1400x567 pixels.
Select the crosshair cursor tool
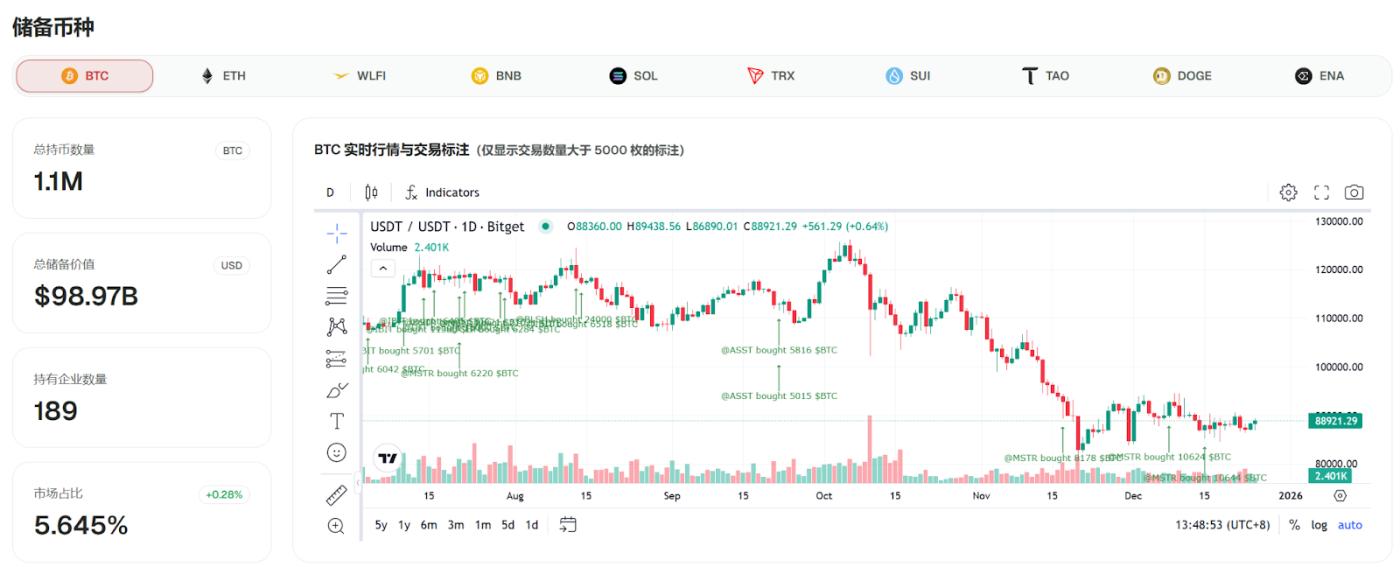click(x=336, y=233)
